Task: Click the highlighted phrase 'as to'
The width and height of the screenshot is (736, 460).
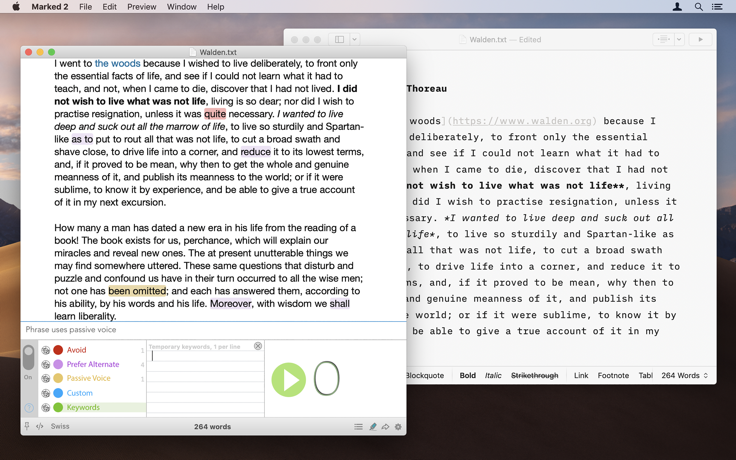Action: (82, 139)
